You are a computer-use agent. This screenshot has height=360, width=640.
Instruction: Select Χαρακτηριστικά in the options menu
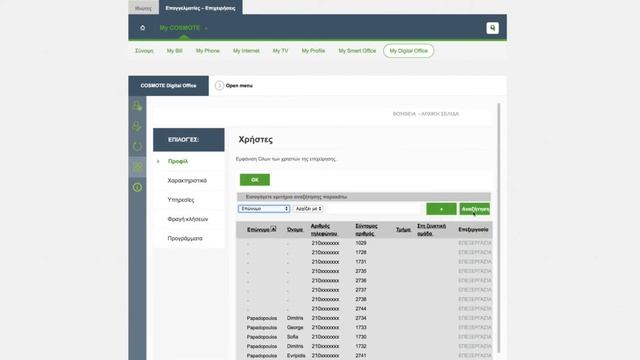(187, 180)
